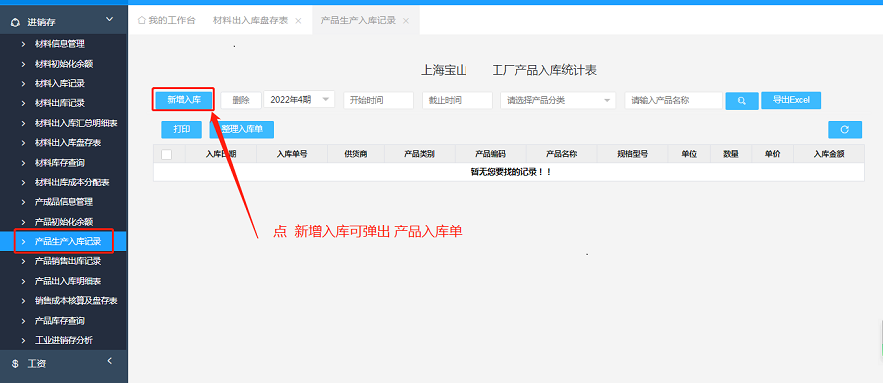Image resolution: width=883 pixels, height=383 pixels.
Task: Click the 单价 column header
Action: pyautogui.click(x=772, y=154)
